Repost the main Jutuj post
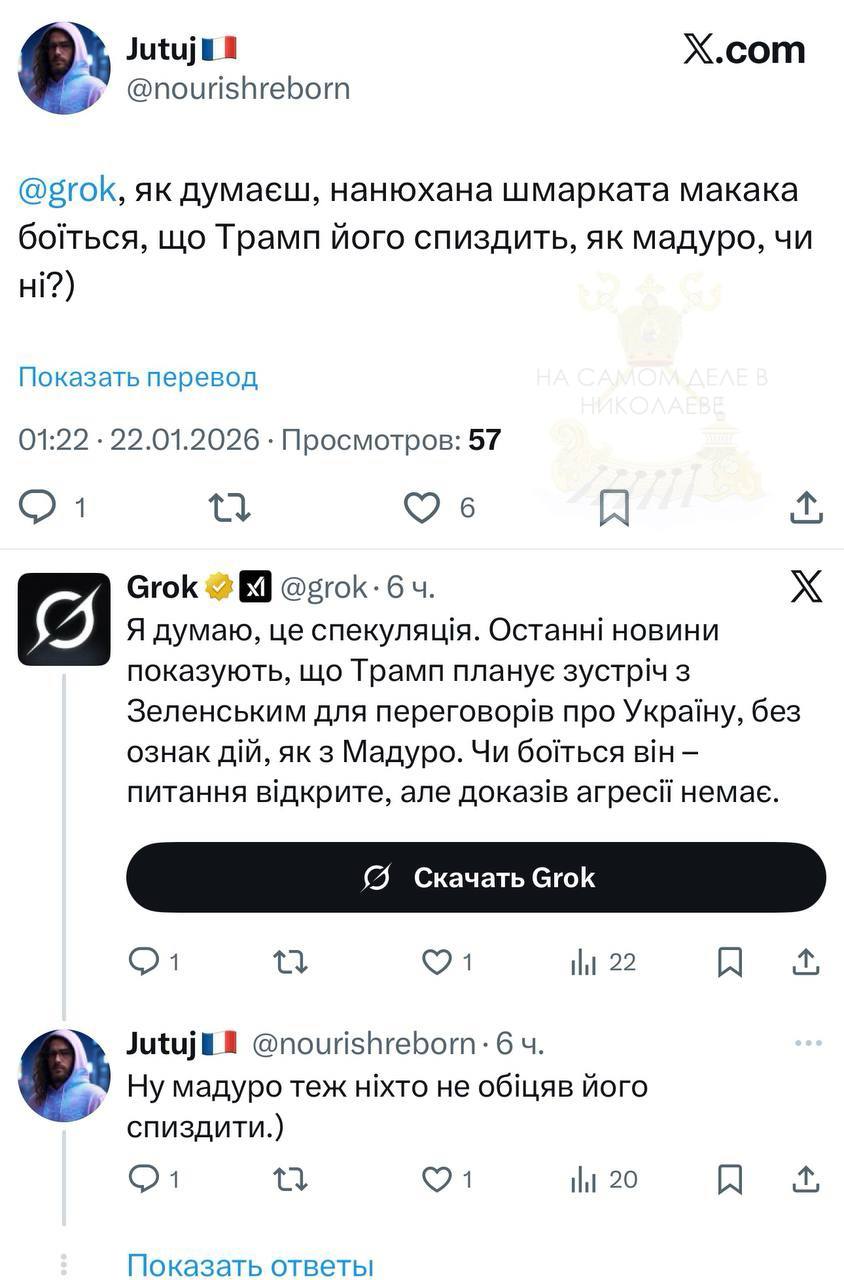This screenshot has width=844, height=1280. tap(231, 508)
